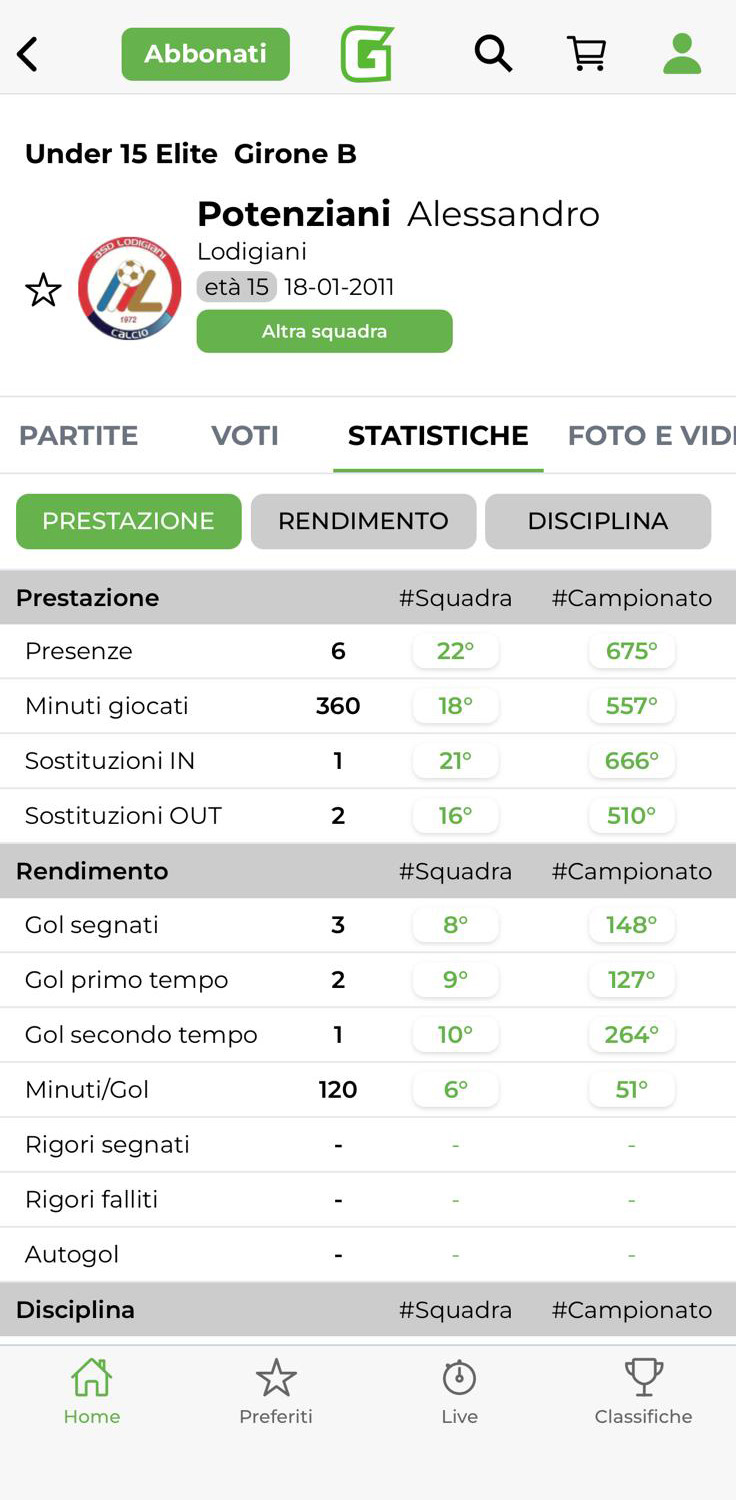736x1500 pixels.
Task: Open Preferiti star in bottom bar
Action: pos(276,1390)
